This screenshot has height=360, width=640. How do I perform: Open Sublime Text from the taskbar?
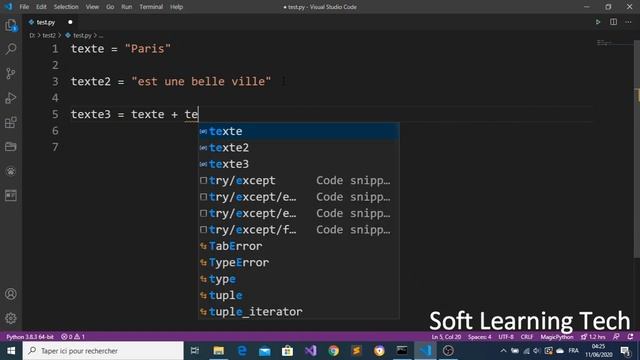coord(356,351)
